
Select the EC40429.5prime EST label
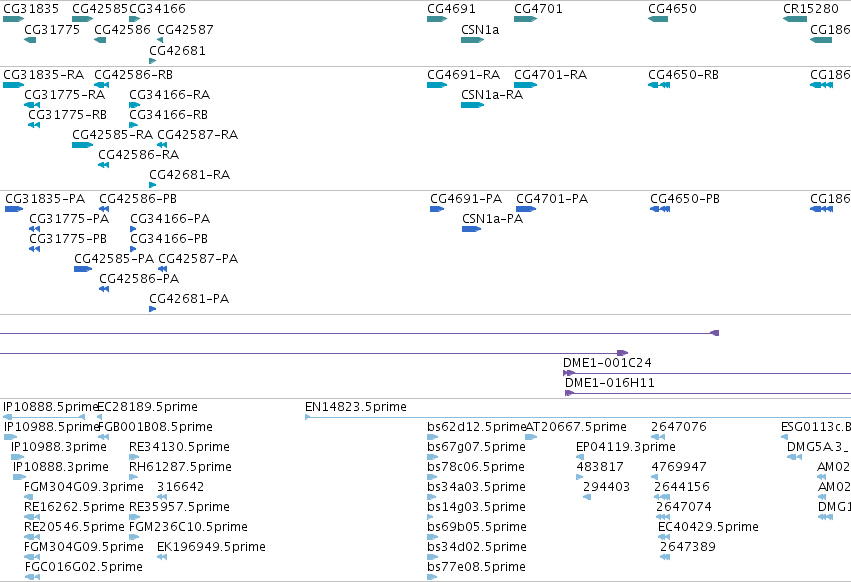(x=708, y=527)
